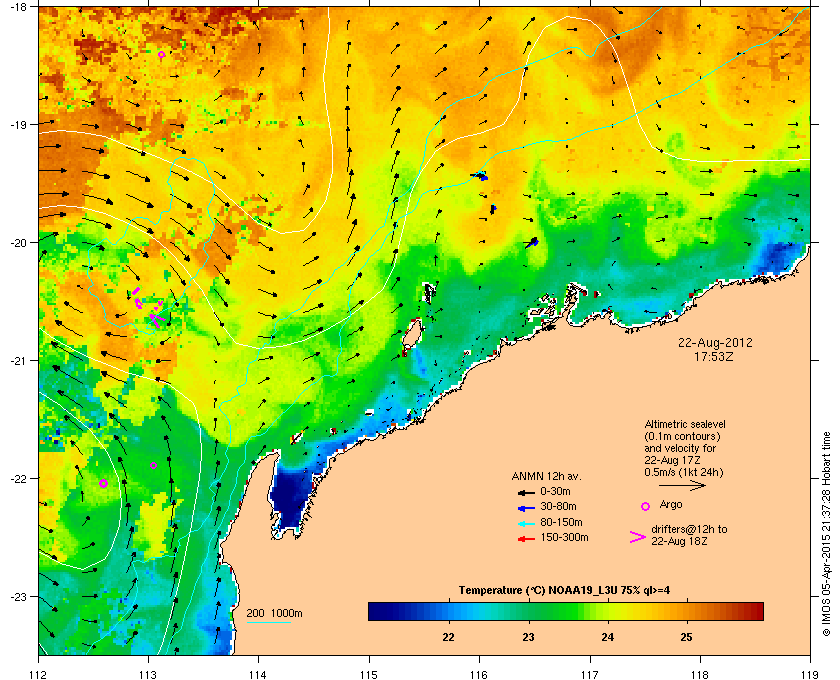Click the Argo float marker near 113.1E 18.4S

coord(161,55)
